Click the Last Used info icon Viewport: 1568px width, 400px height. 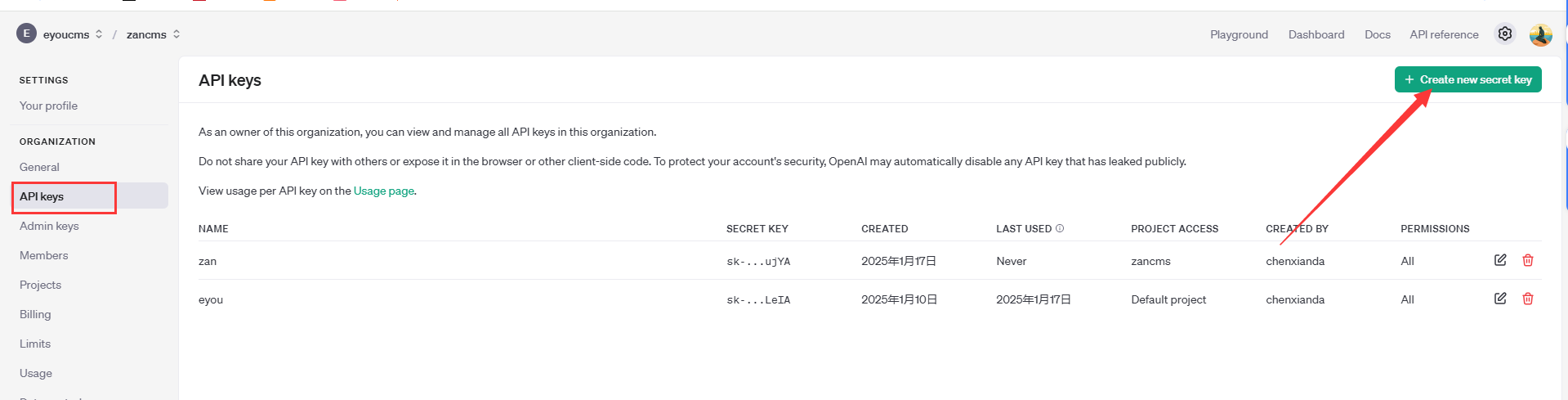(1060, 228)
